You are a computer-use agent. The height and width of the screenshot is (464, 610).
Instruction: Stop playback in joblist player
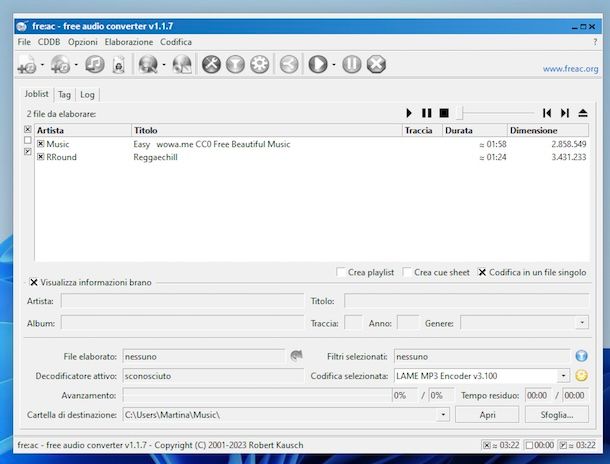pos(444,113)
